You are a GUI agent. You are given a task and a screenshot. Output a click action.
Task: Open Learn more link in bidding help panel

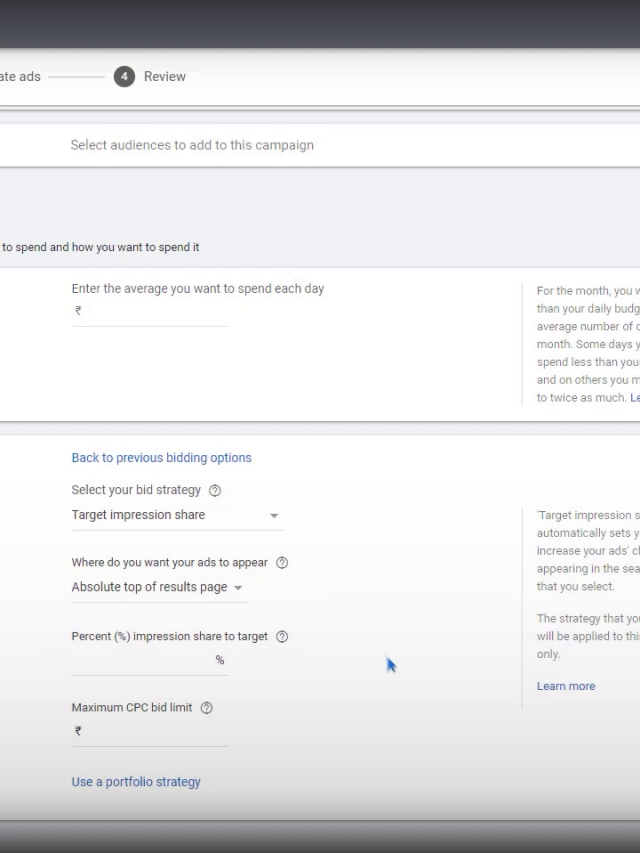click(566, 686)
